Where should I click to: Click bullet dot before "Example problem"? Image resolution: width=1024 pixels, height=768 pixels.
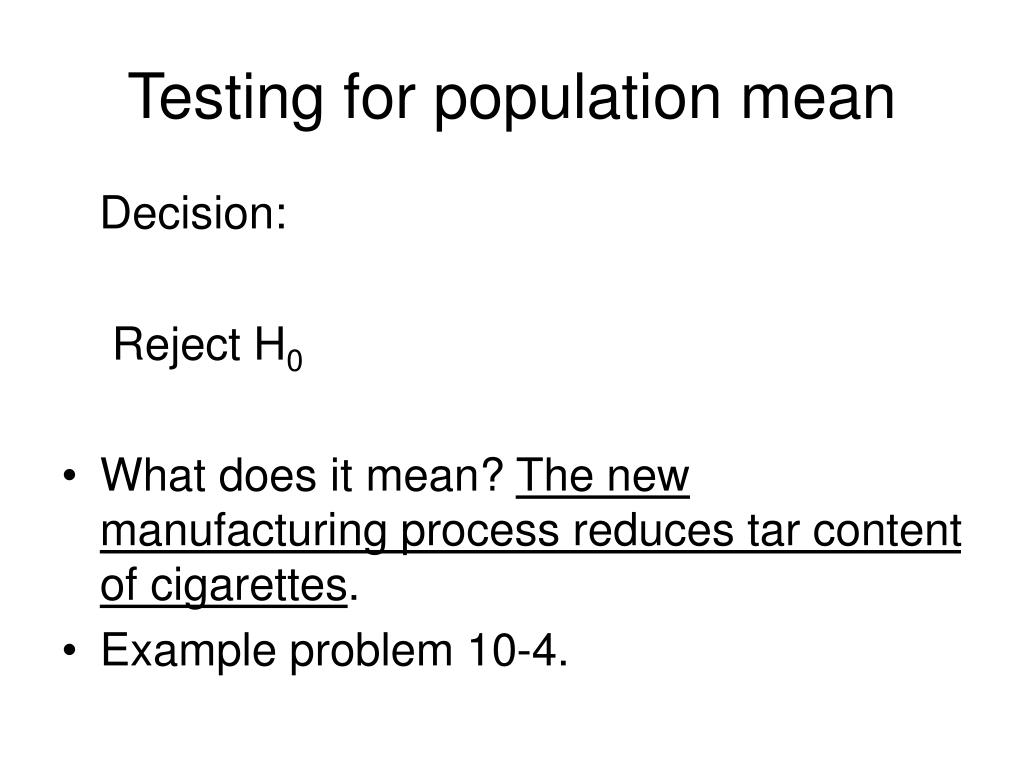pos(70,650)
